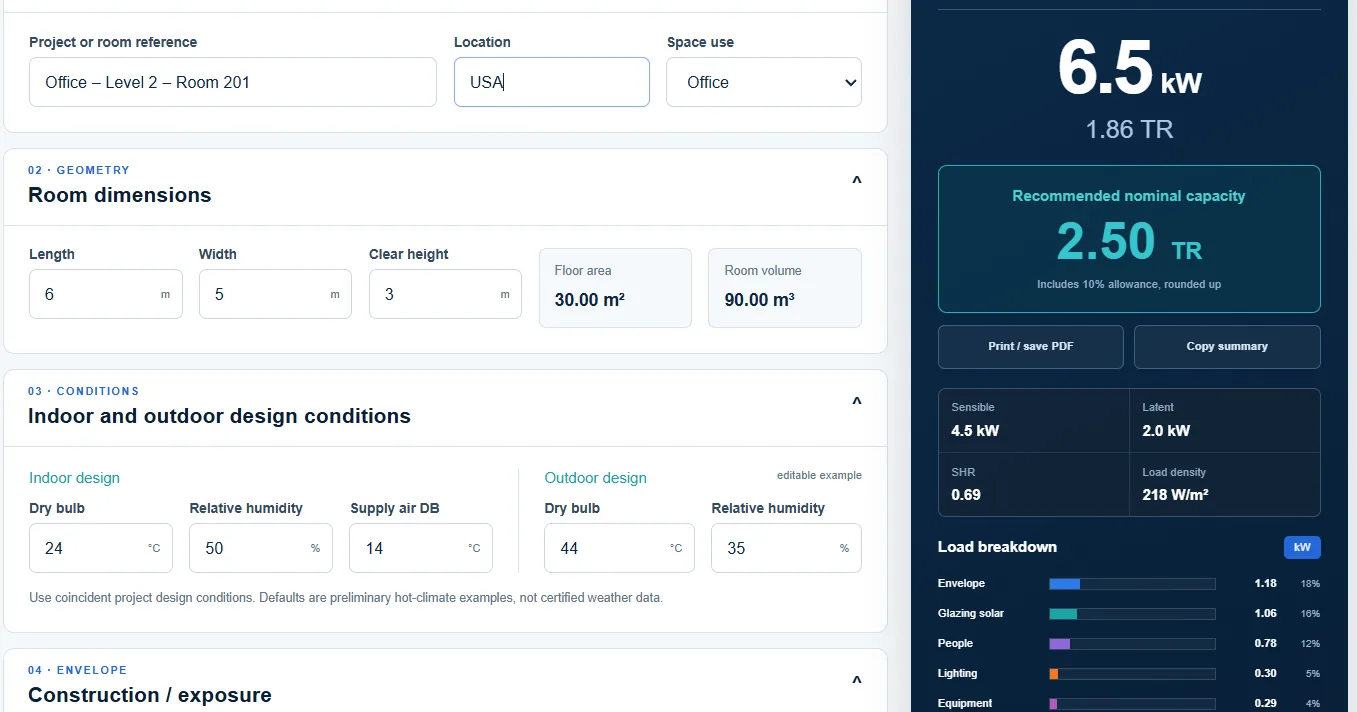Edit the Supply air DB field
Image resolution: width=1357 pixels, height=712 pixels.
point(421,548)
